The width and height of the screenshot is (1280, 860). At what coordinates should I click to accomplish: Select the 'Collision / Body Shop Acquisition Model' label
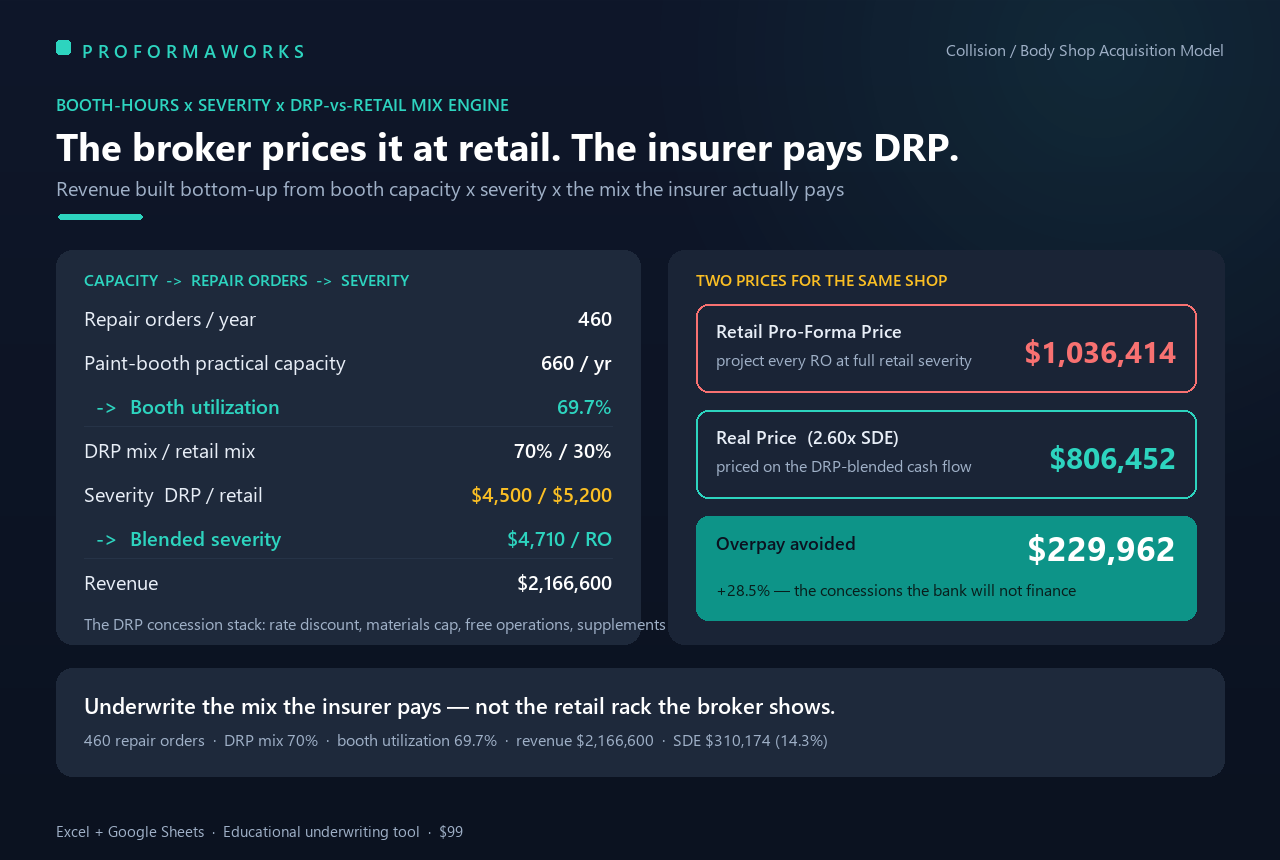coord(1085,50)
